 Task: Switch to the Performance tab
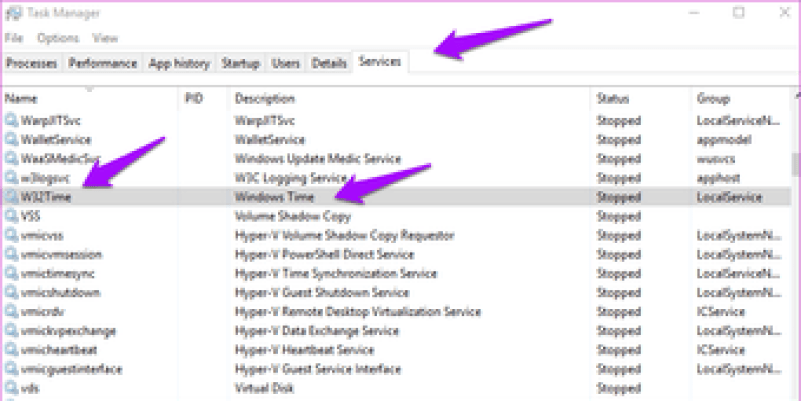point(103,63)
